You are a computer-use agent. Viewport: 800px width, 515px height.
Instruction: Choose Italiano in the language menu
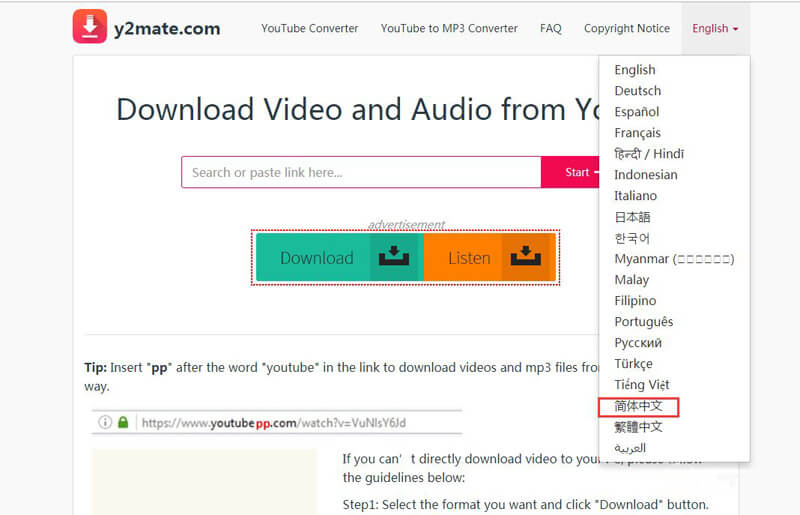tap(635, 196)
